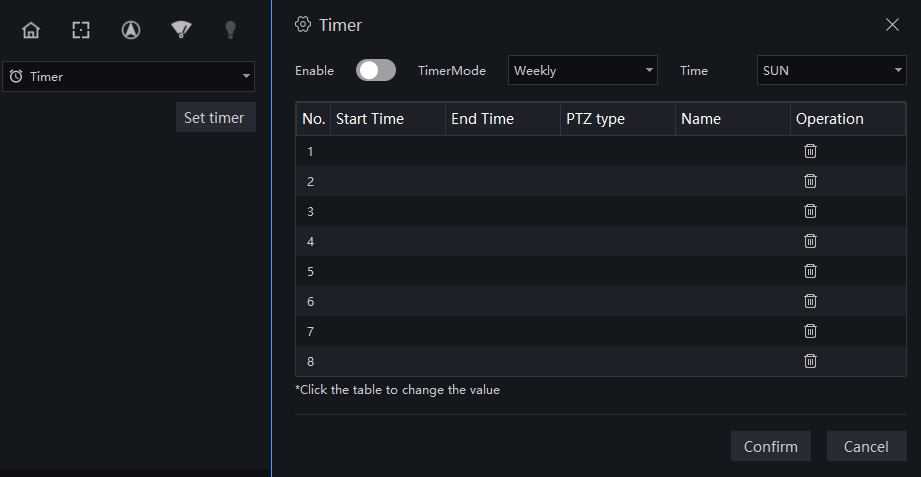Viewport: 921px width, 477px height.
Task: Close the Timer dialog with the X
Action: [892, 25]
